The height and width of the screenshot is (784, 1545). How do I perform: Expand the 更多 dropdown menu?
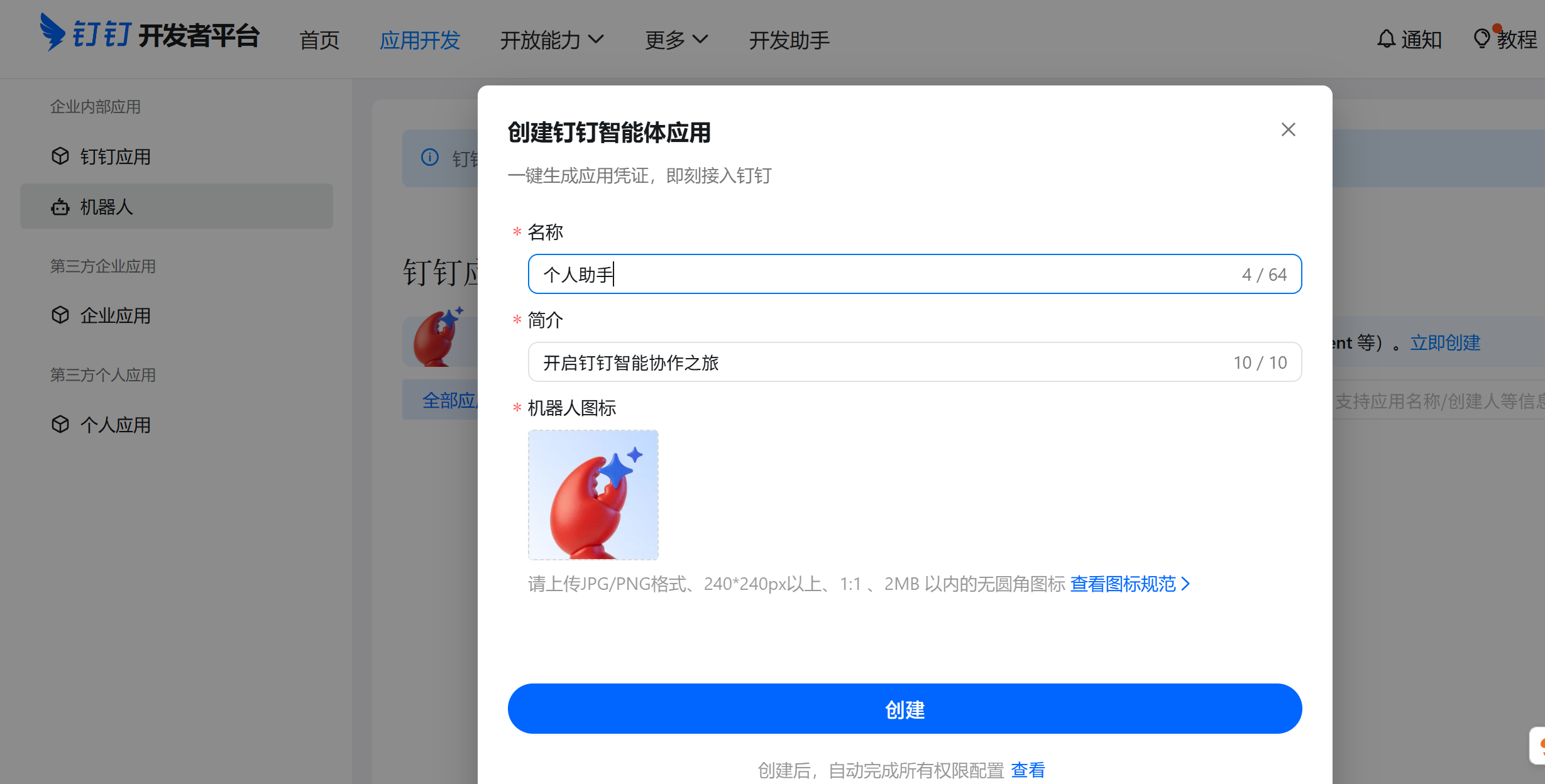click(x=676, y=40)
